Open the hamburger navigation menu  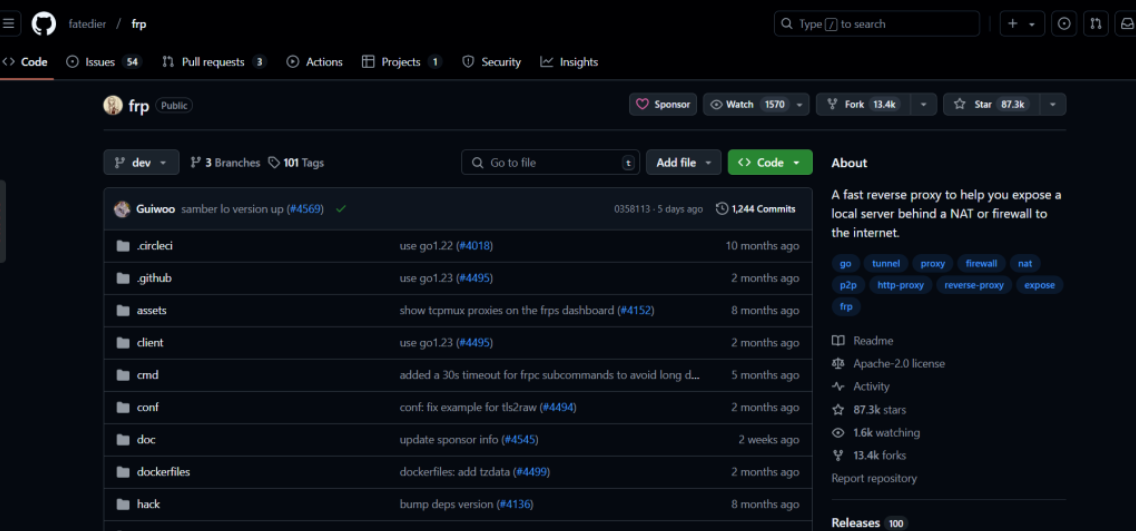(x=8, y=24)
